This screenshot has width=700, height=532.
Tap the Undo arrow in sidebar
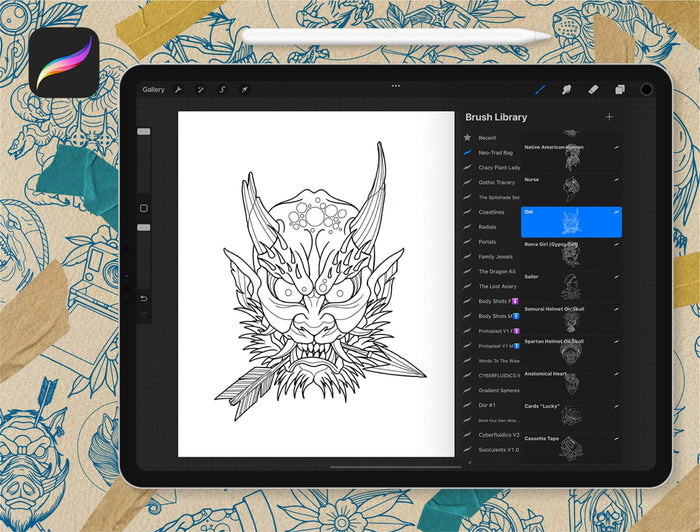click(x=143, y=298)
